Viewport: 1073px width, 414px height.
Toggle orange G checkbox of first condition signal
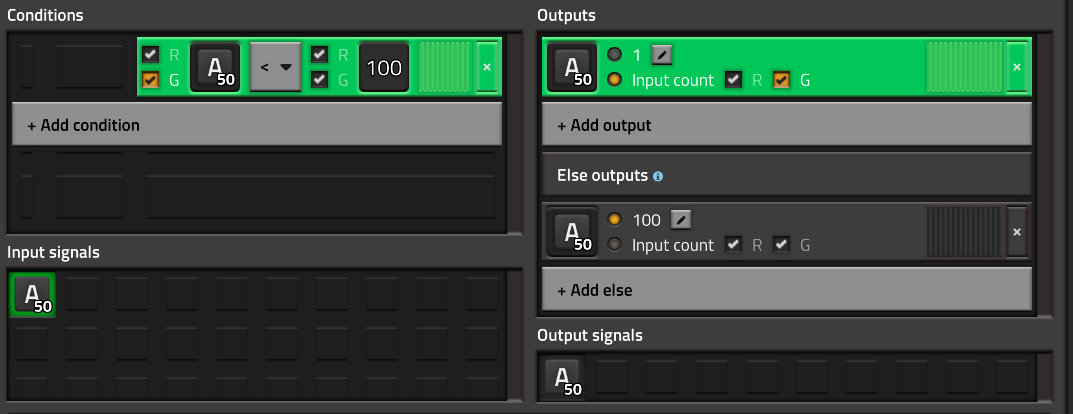click(151, 80)
